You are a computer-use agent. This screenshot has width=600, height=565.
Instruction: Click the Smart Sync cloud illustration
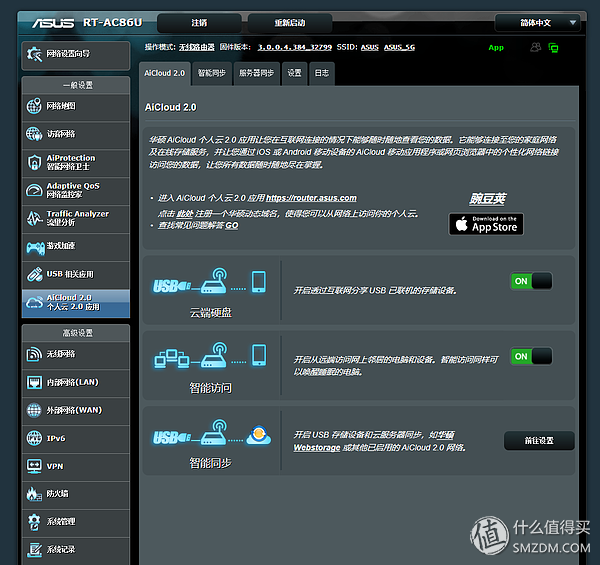212,433
